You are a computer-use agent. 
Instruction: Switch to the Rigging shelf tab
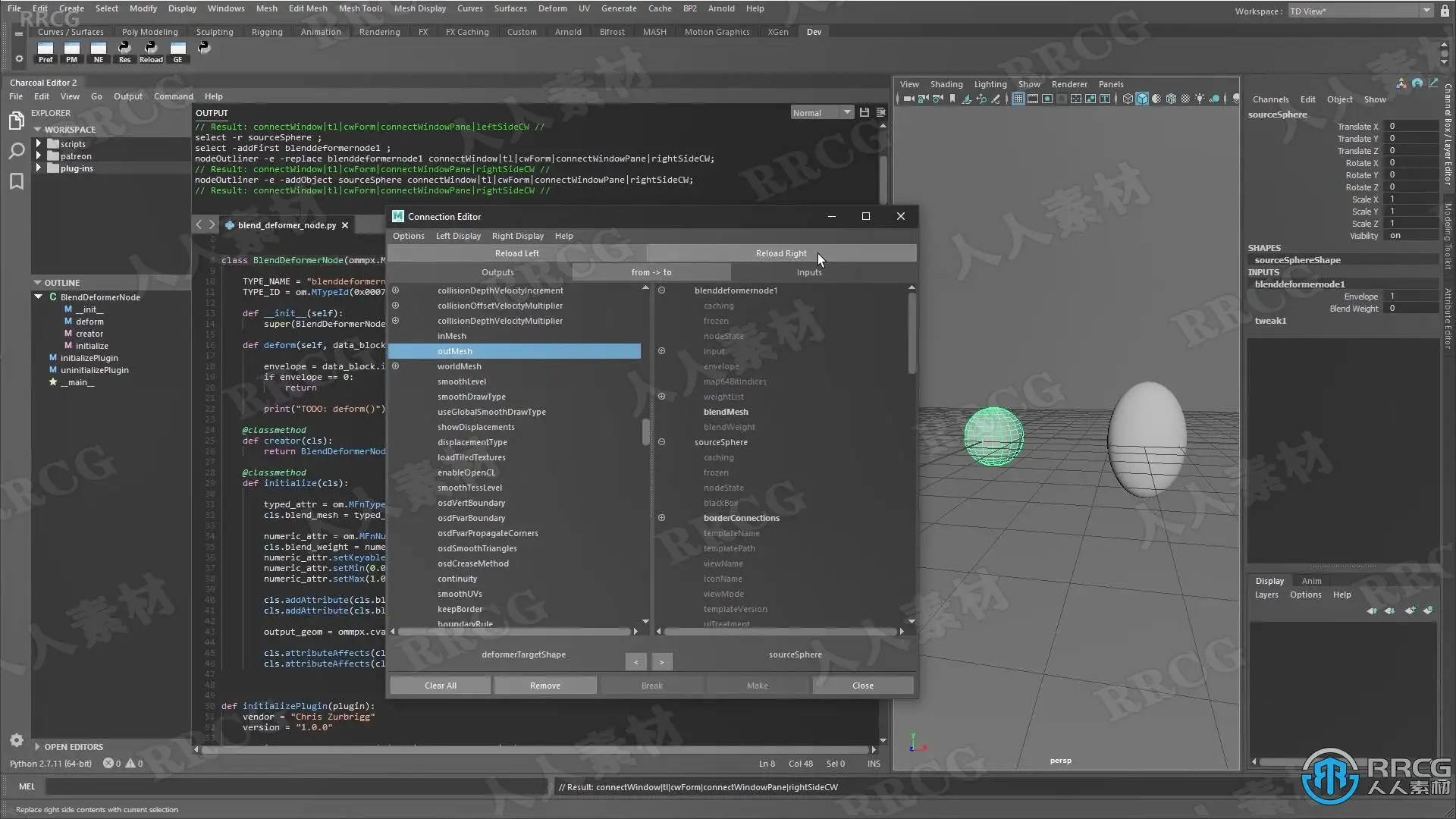point(267,32)
